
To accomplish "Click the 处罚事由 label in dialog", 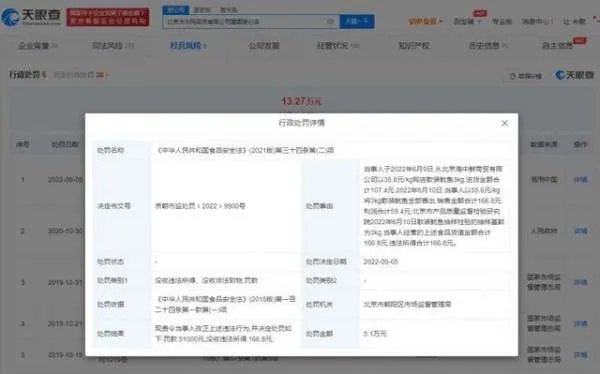I will coord(319,206).
